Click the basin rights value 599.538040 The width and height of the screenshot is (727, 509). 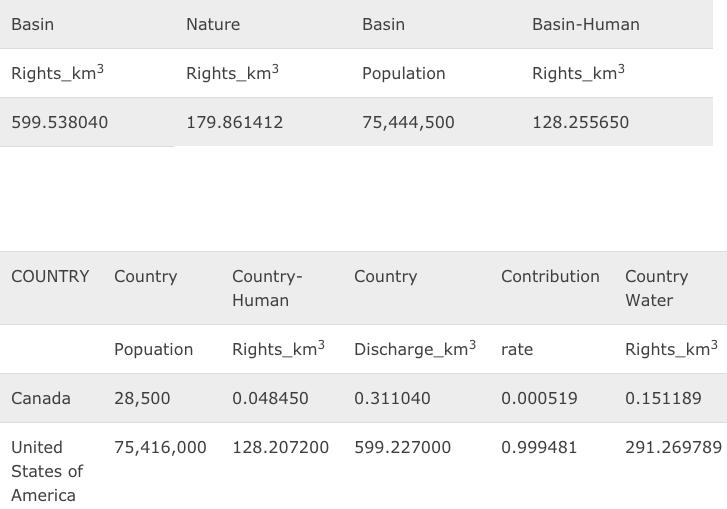pos(59,122)
